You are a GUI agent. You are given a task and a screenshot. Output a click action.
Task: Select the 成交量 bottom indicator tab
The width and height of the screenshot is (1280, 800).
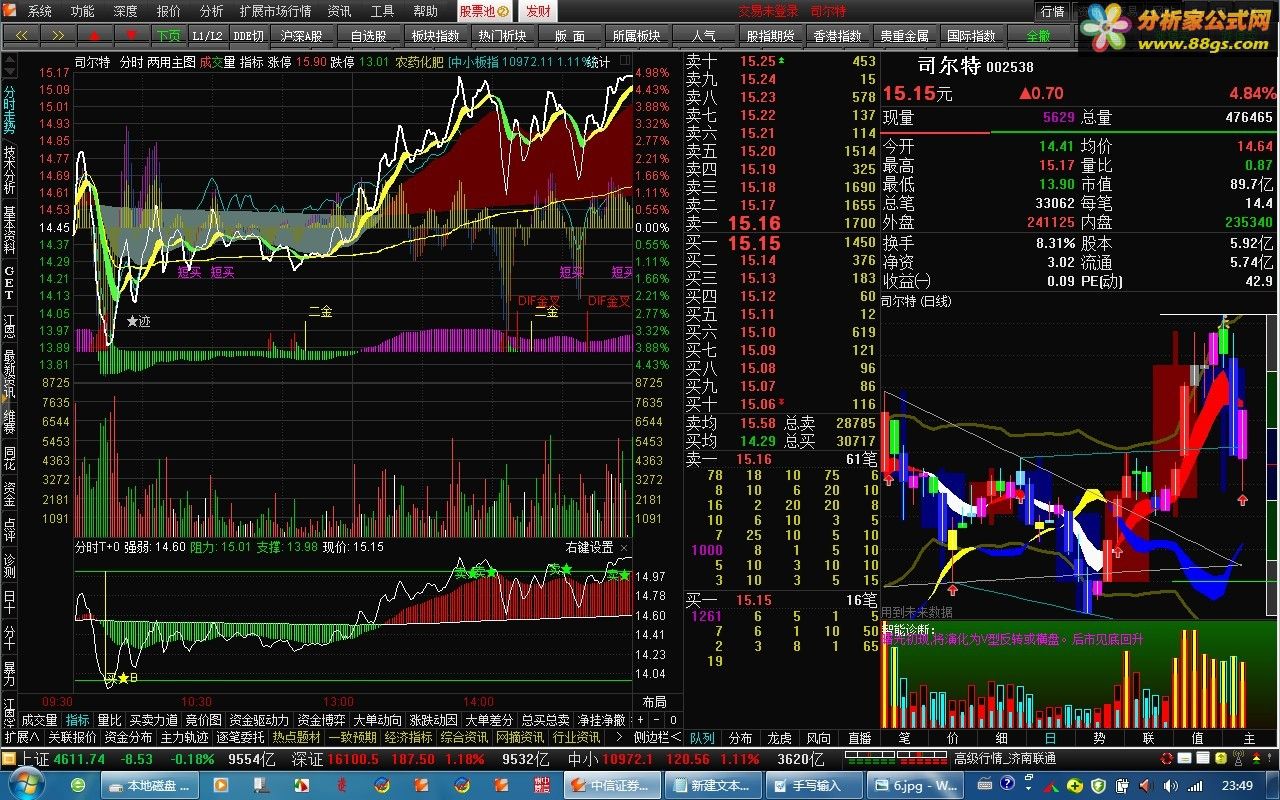tap(39, 720)
